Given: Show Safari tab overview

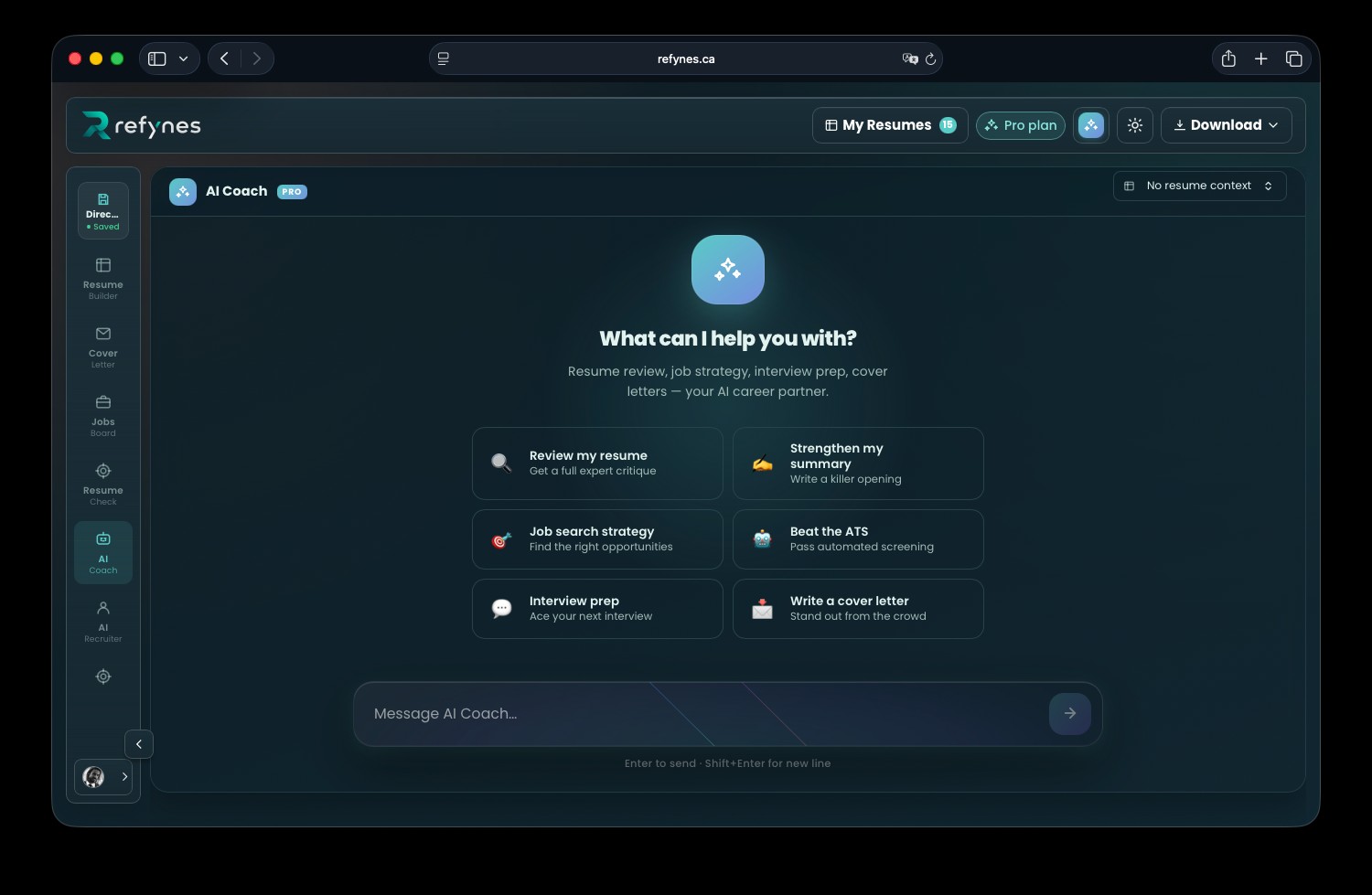Looking at the screenshot, I should pos(1293,59).
